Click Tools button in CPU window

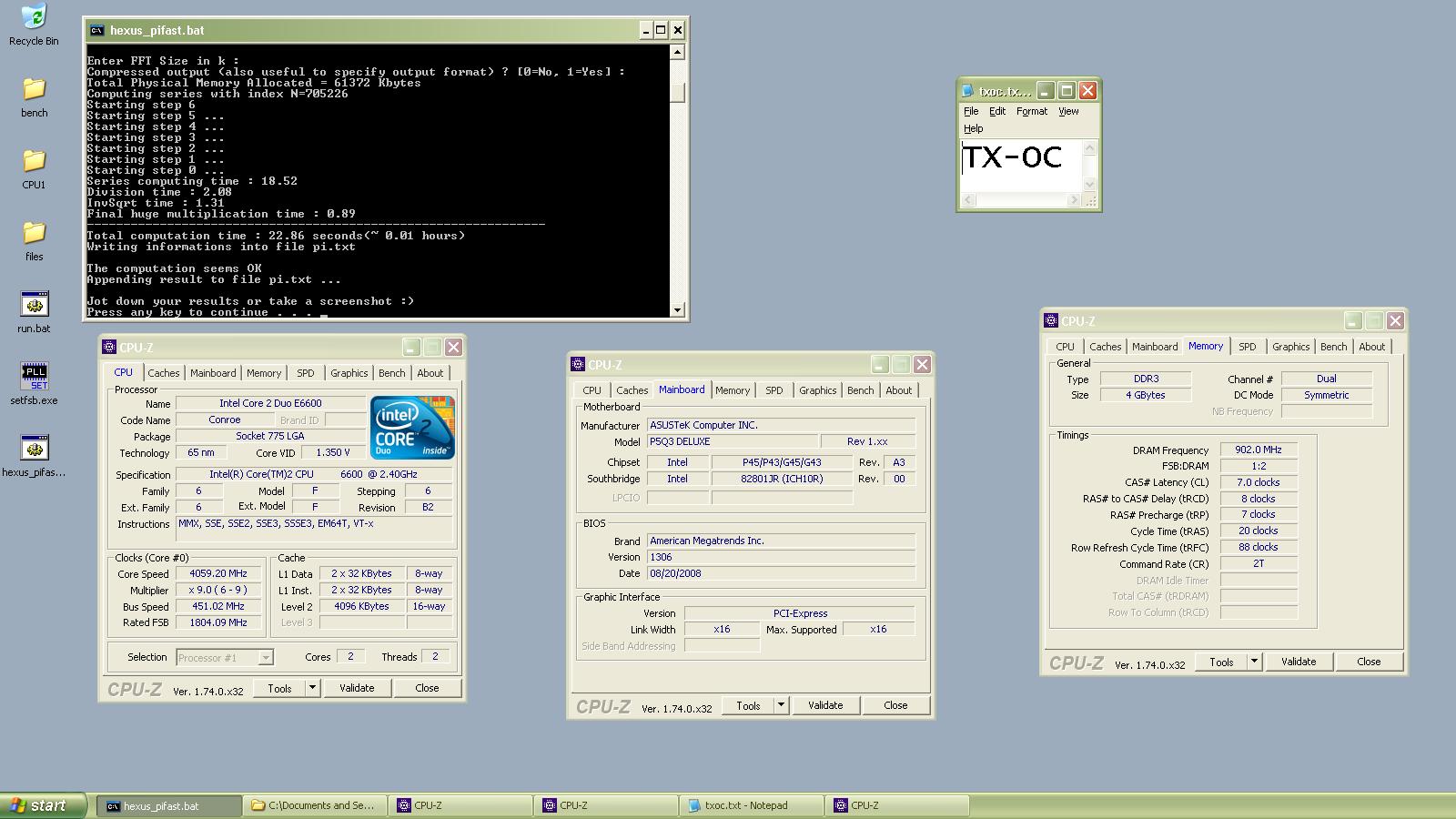(x=279, y=688)
